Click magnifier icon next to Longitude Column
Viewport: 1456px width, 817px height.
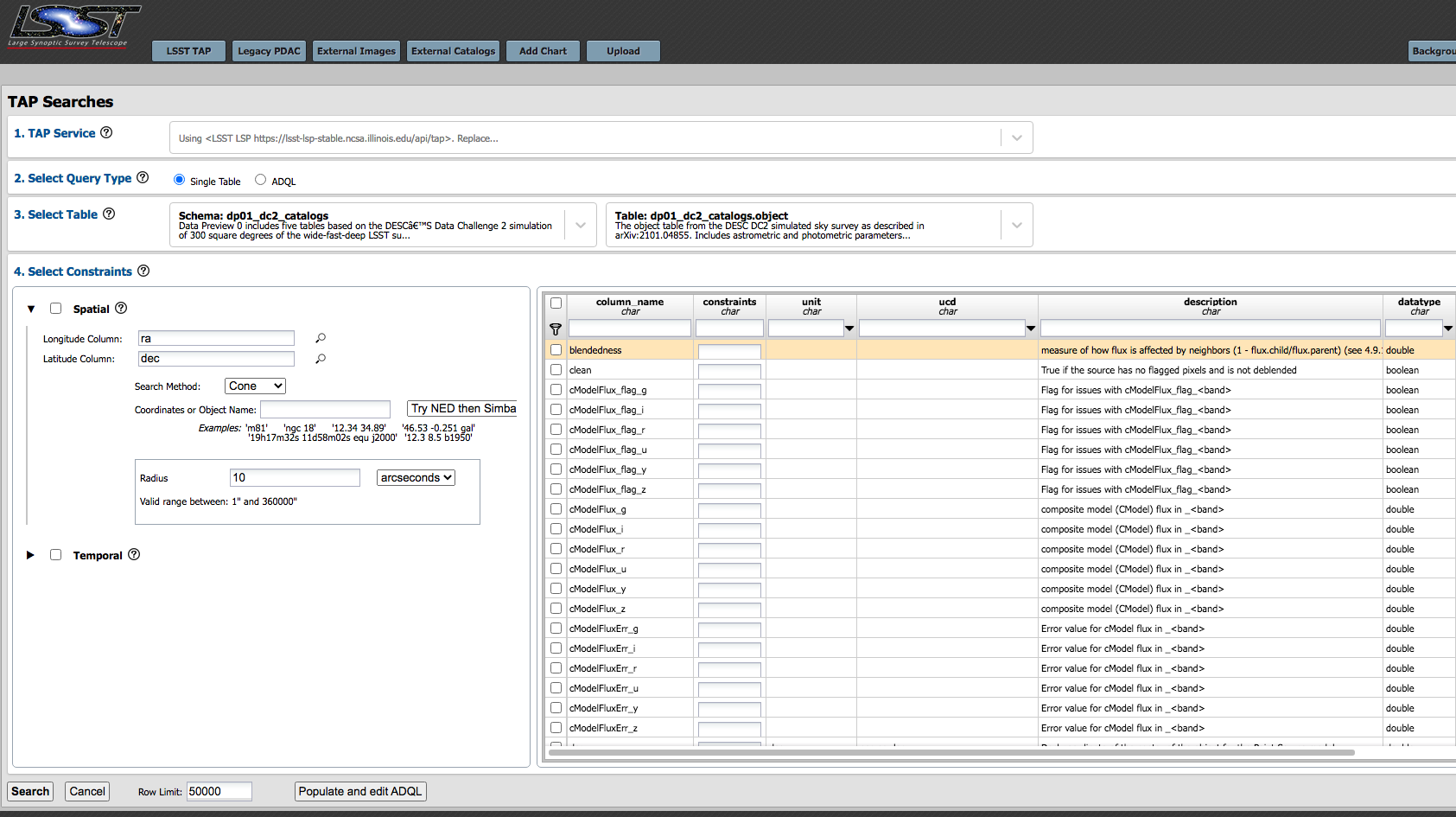[321, 338]
